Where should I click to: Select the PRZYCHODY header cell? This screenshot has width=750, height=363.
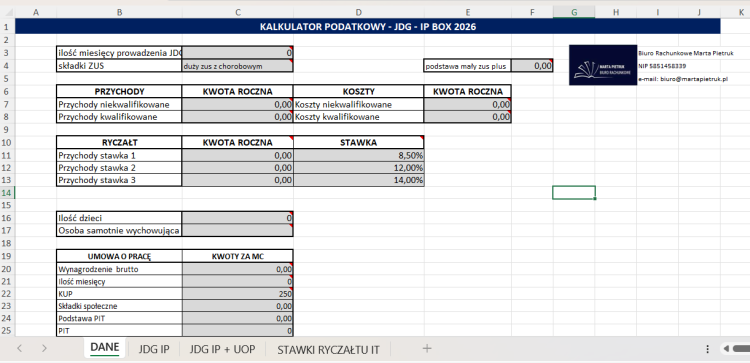pos(119,91)
